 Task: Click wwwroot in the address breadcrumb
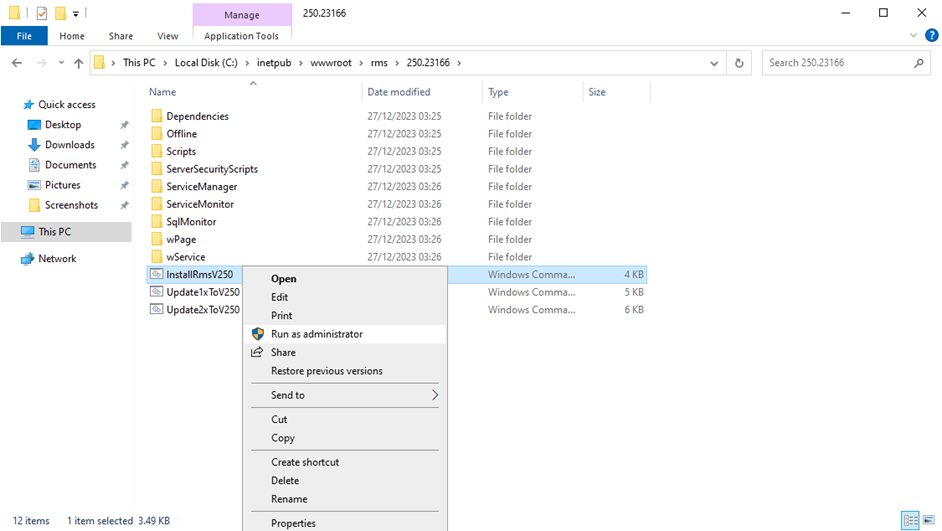tap(331, 63)
